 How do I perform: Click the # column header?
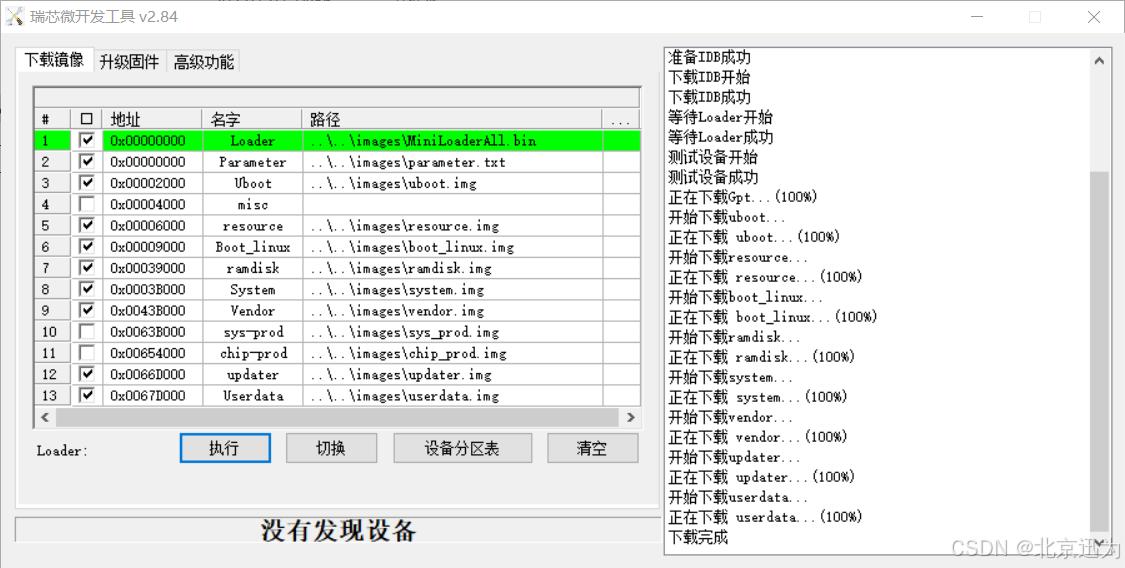[x=52, y=119]
